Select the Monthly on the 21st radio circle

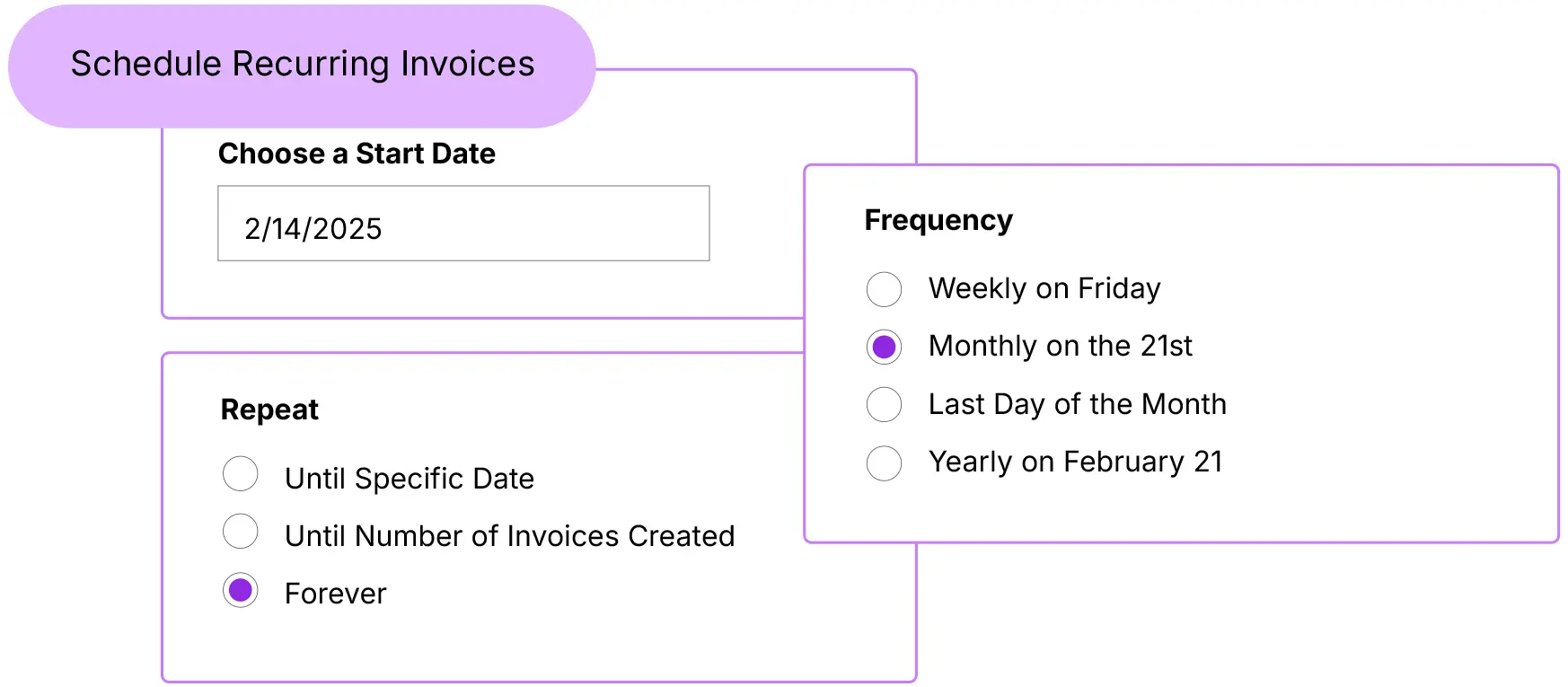click(884, 347)
